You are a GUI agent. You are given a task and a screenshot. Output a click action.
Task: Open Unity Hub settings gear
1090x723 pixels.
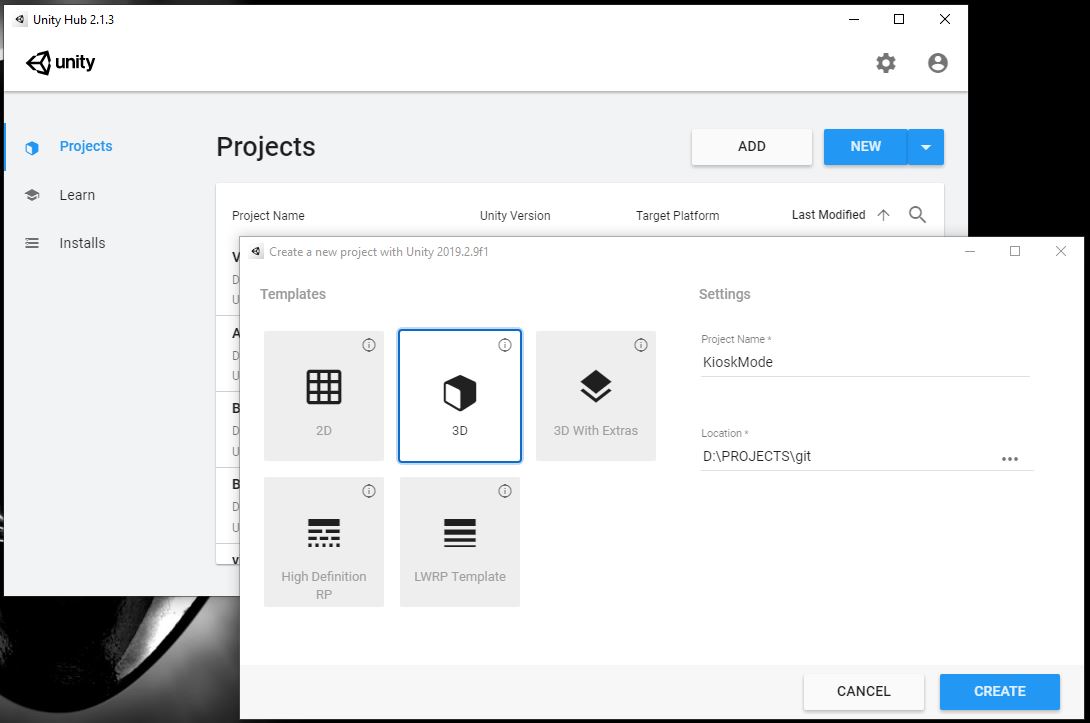[886, 63]
